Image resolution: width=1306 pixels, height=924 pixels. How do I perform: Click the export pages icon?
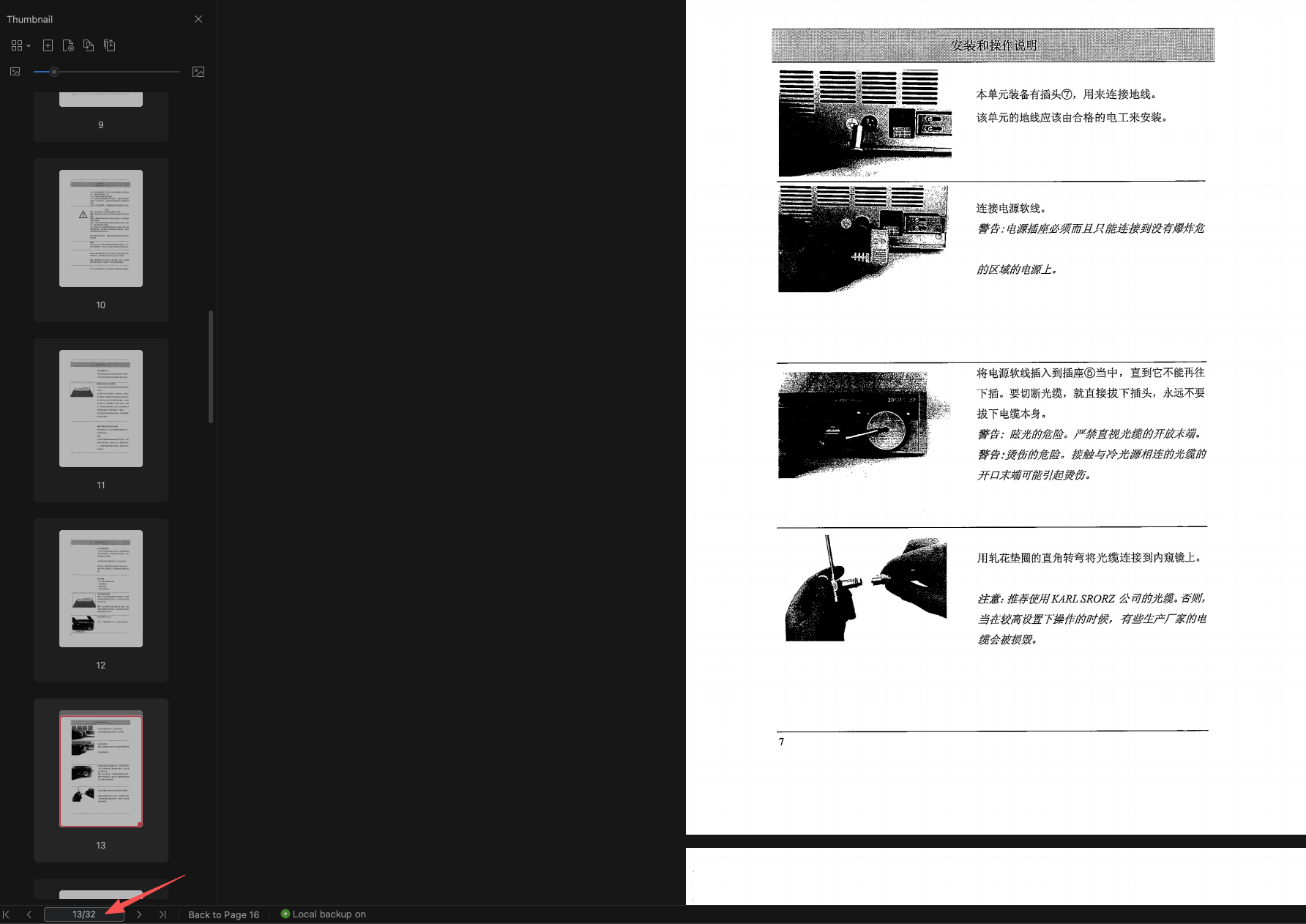point(110,45)
